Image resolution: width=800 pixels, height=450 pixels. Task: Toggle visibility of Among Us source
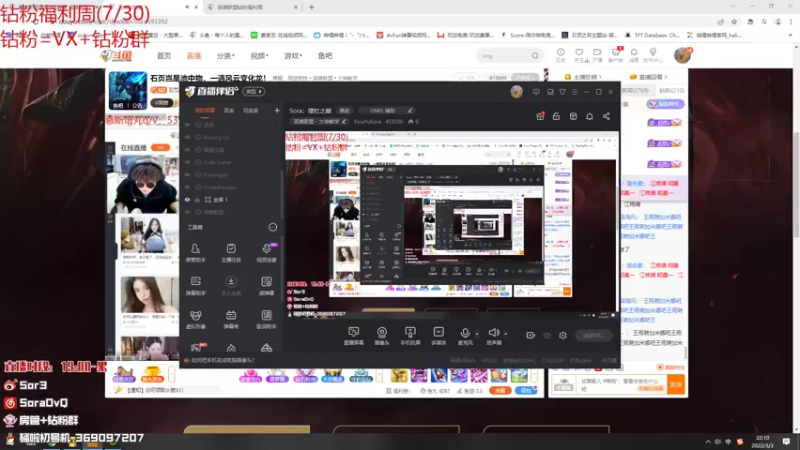[x=187, y=137]
